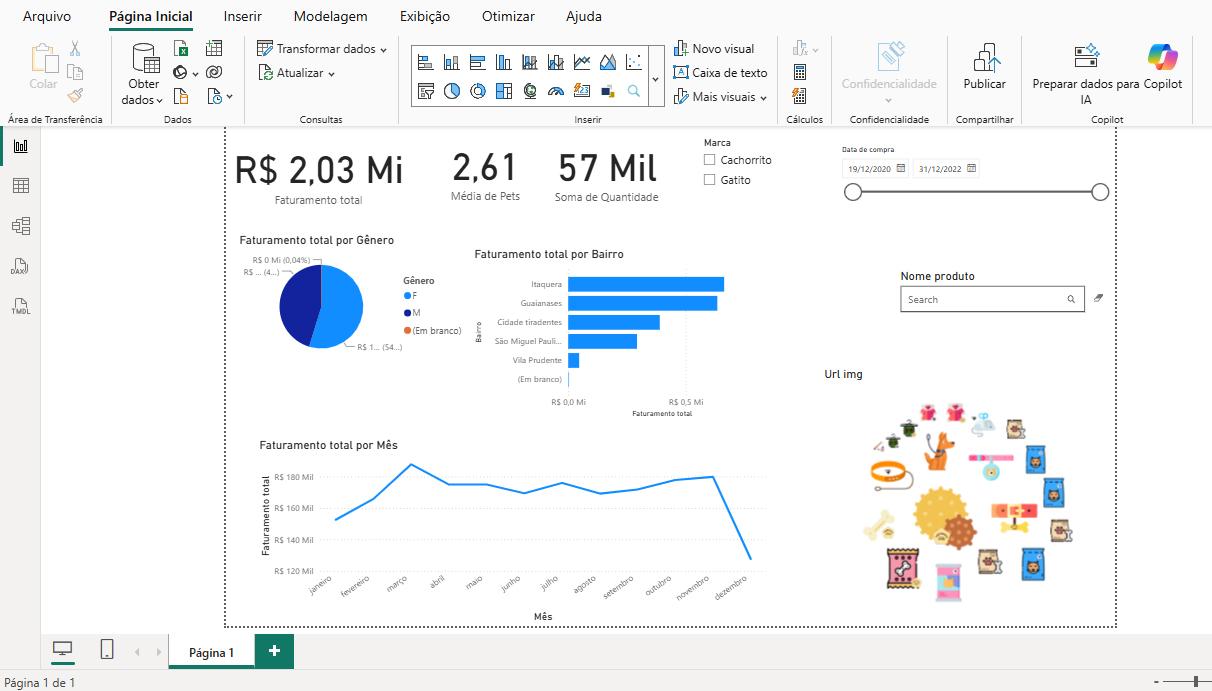Open the DAX query view icon
Viewport: 1212px width, 691px height.
click(x=20, y=267)
